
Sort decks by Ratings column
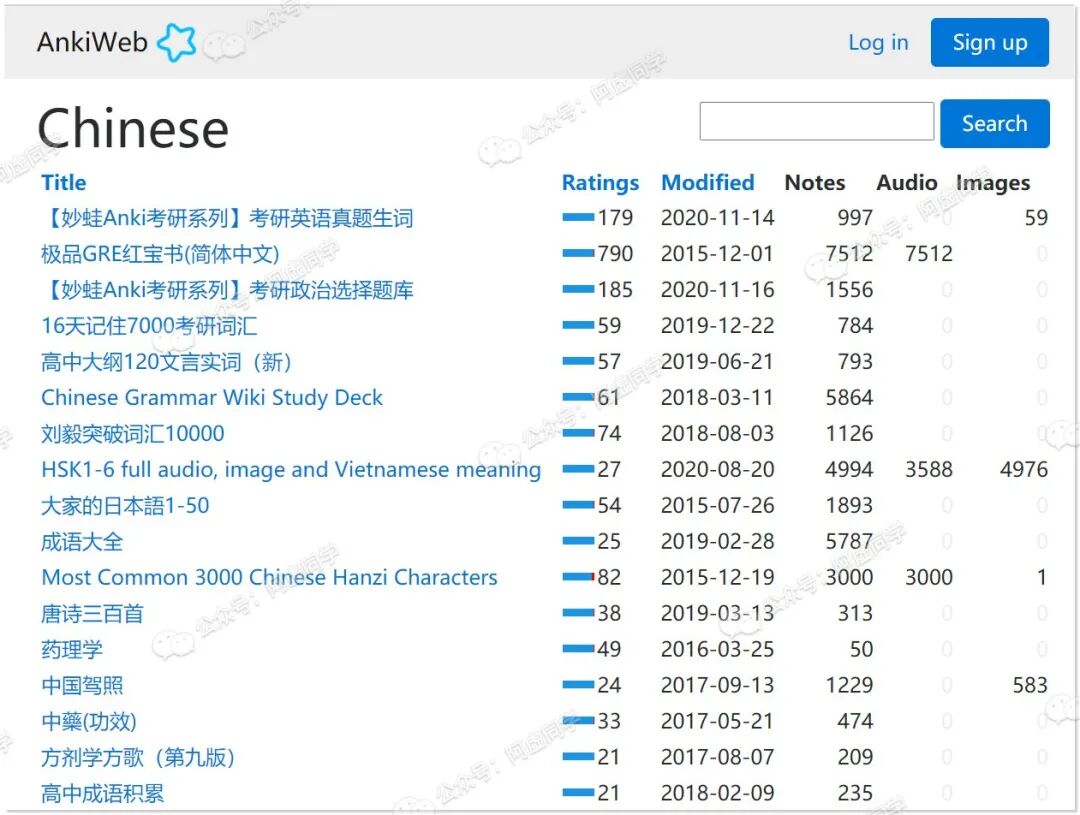[600, 183]
